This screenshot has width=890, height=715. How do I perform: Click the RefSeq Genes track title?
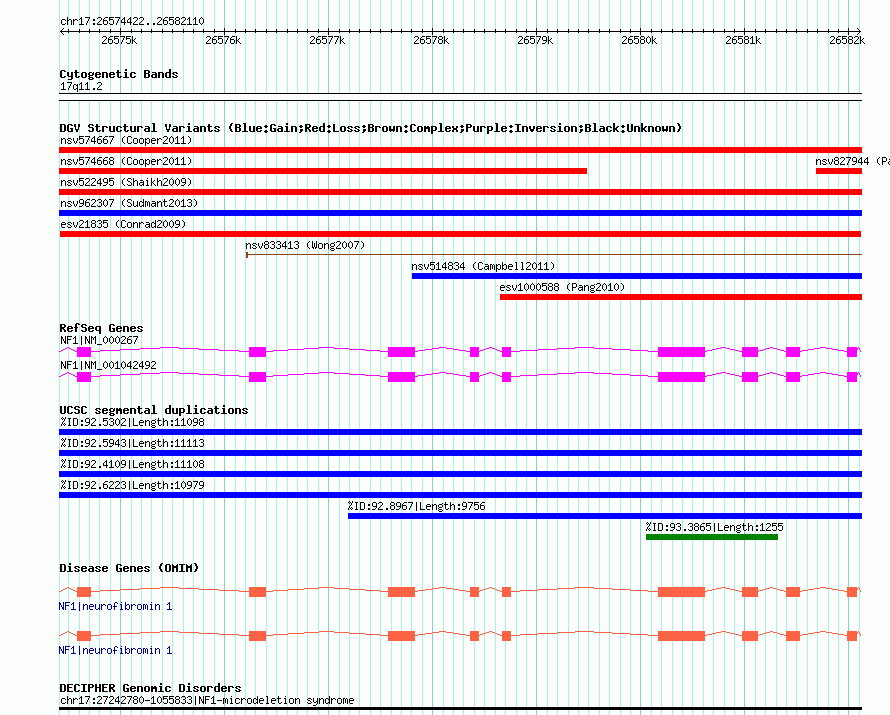[101, 328]
